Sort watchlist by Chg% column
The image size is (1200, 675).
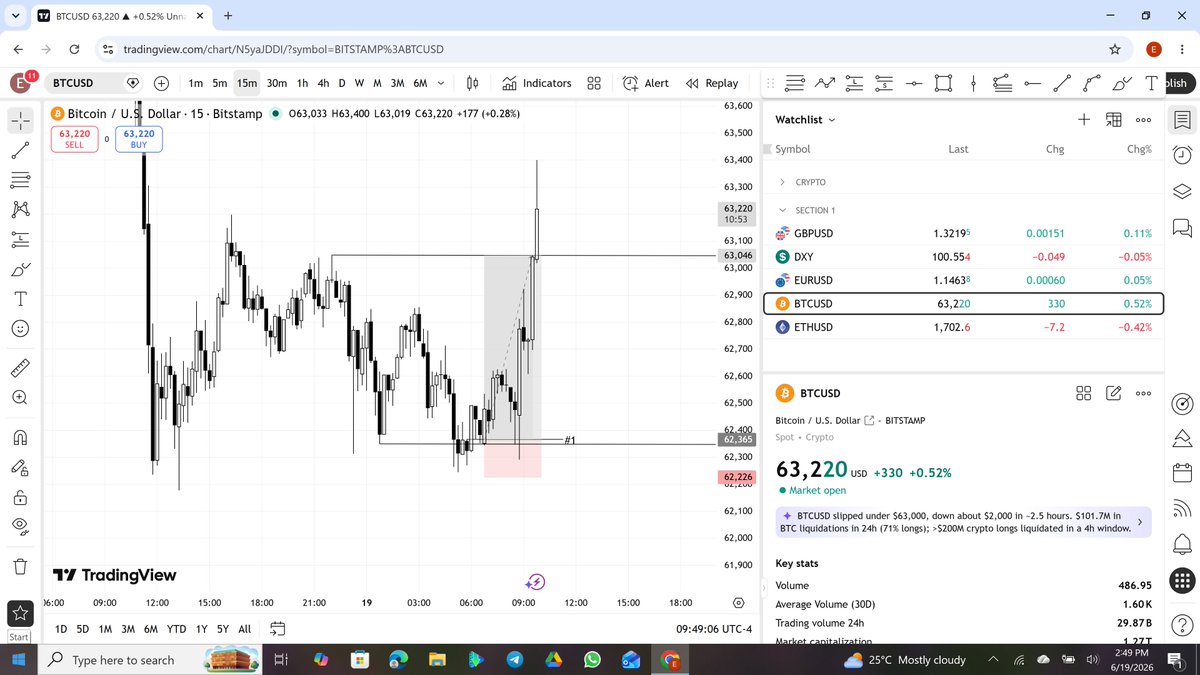(1139, 149)
